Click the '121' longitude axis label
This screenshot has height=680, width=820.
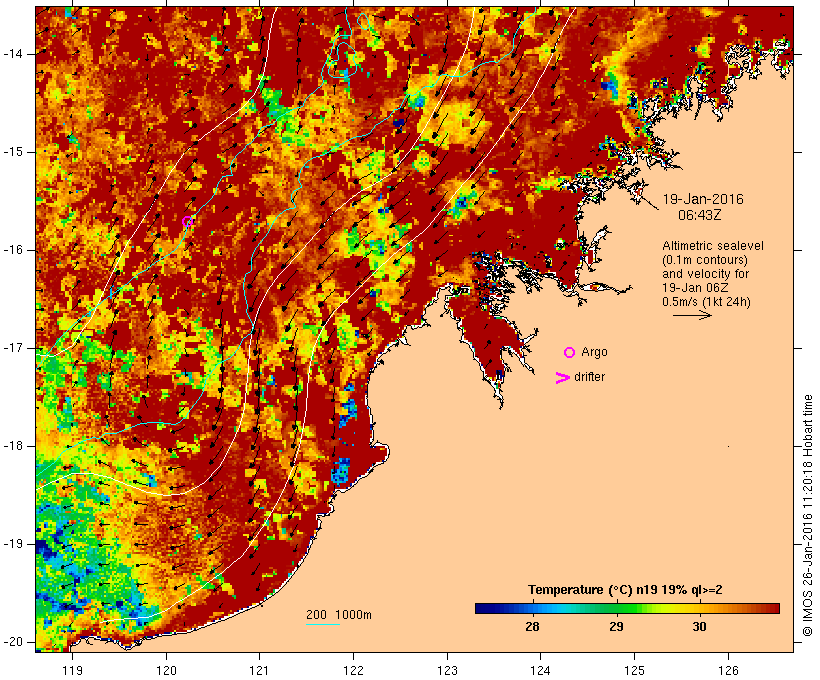point(260,670)
